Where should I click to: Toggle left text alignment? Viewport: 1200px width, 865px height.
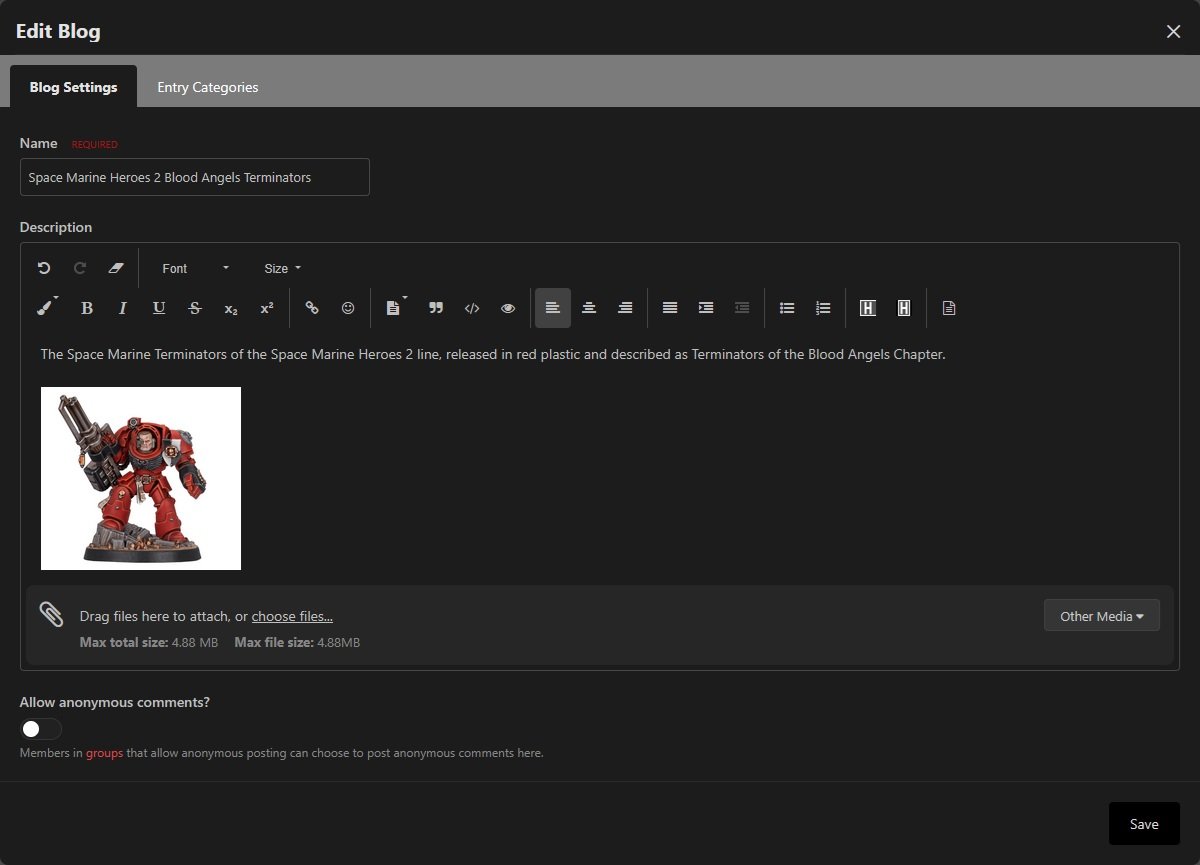tap(553, 308)
